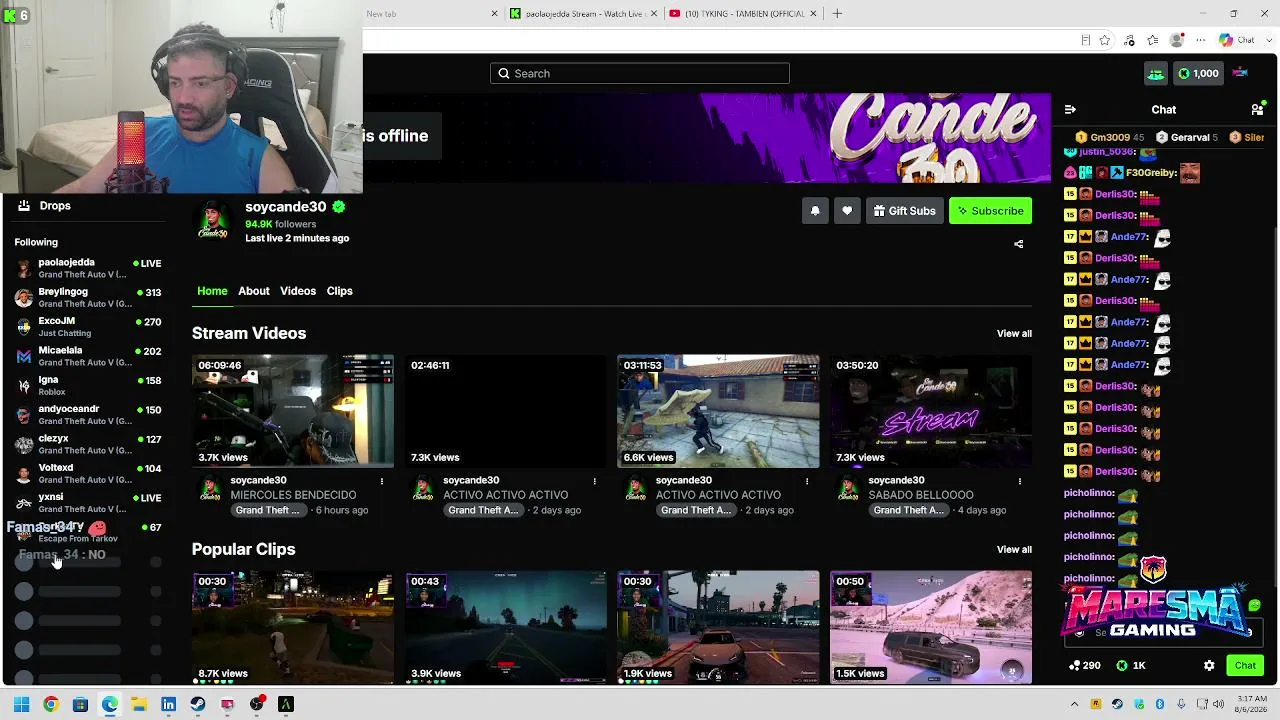The width and height of the screenshot is (1280, 720).
Task: Open options menu on the 03:11:53 video card
Action: [807, 481]
